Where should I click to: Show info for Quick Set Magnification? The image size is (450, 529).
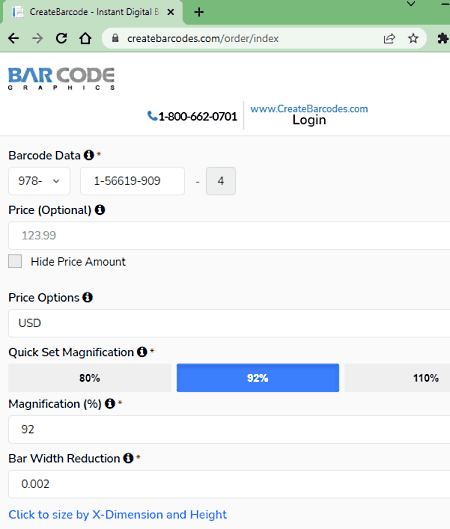click(x=142, y=352)
